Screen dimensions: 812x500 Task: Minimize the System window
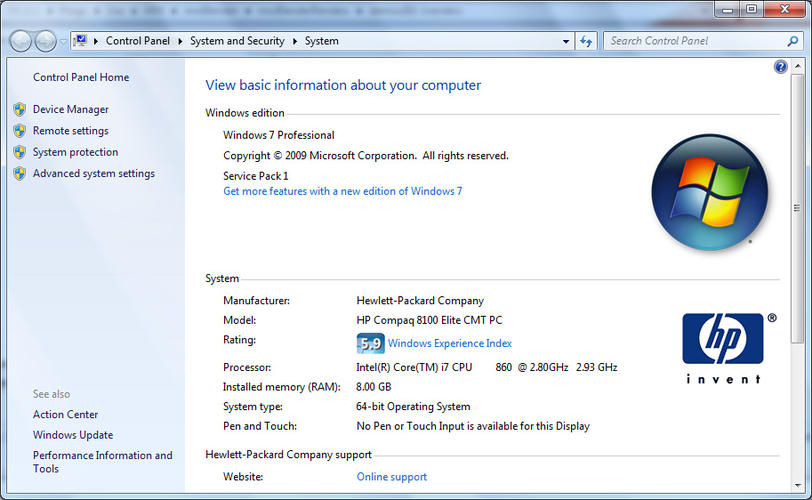click(727, 9)
